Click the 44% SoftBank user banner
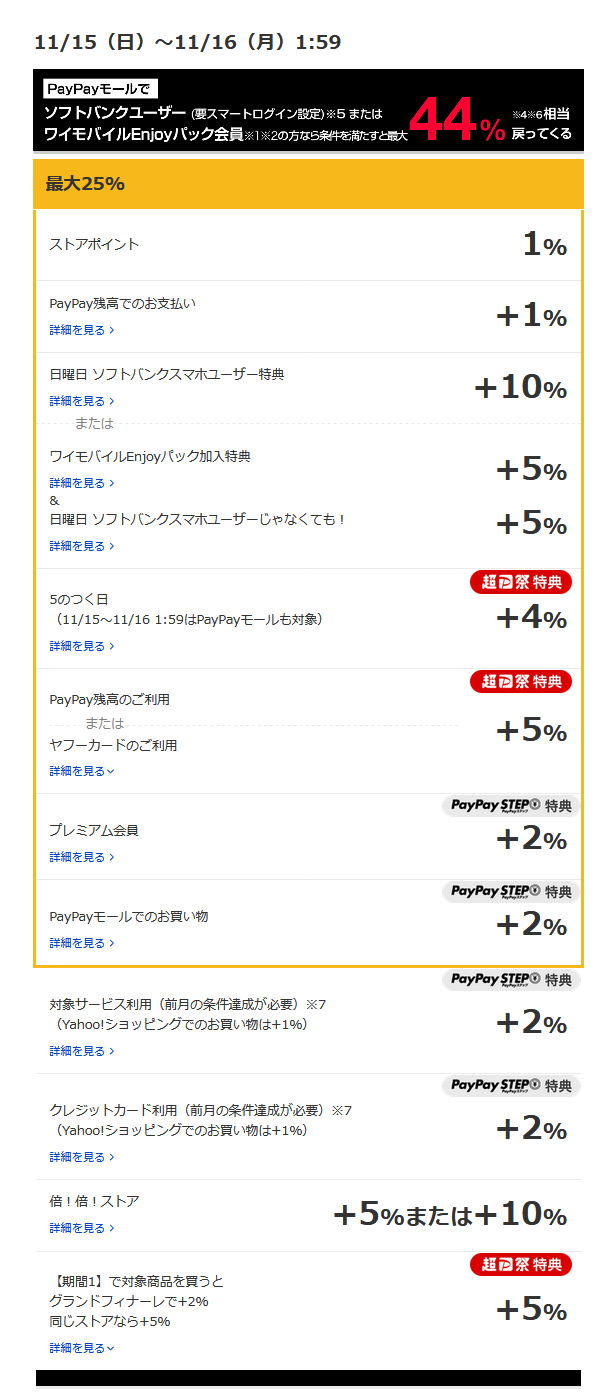The height and width of the screenshot is (1395, 600). [308, 110]
